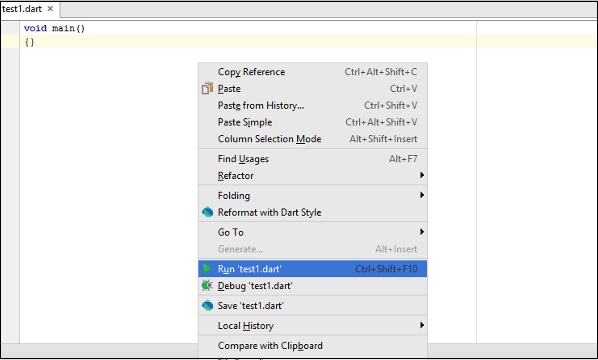Screen dimensions: 598x360
Task: Click the green Run arrow icon
Action: [207, 268]
